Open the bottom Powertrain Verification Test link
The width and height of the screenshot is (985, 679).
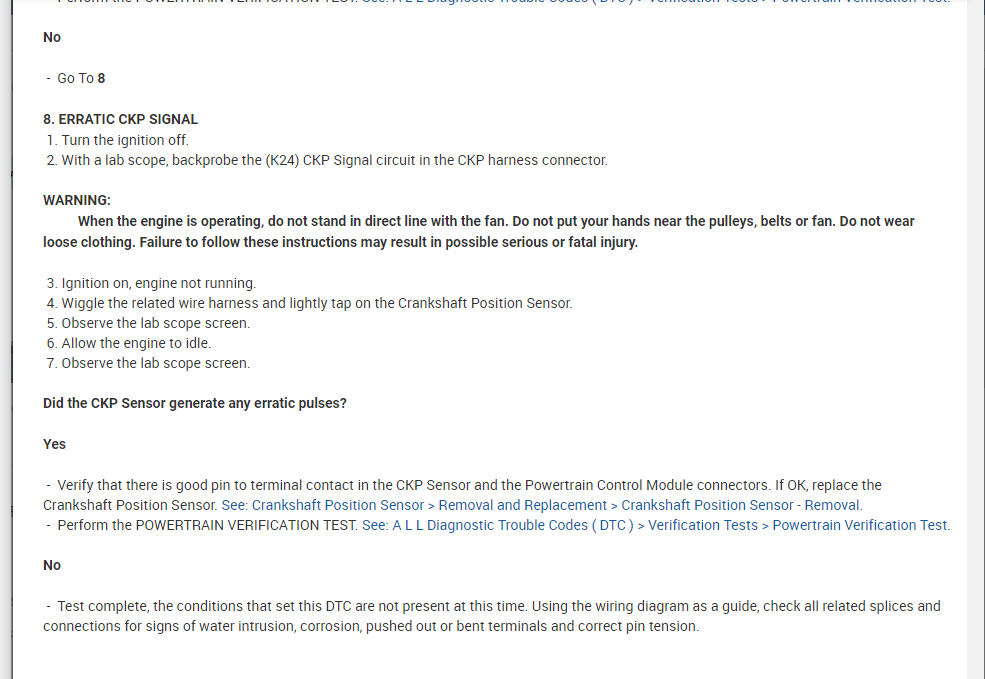point(655,525)
